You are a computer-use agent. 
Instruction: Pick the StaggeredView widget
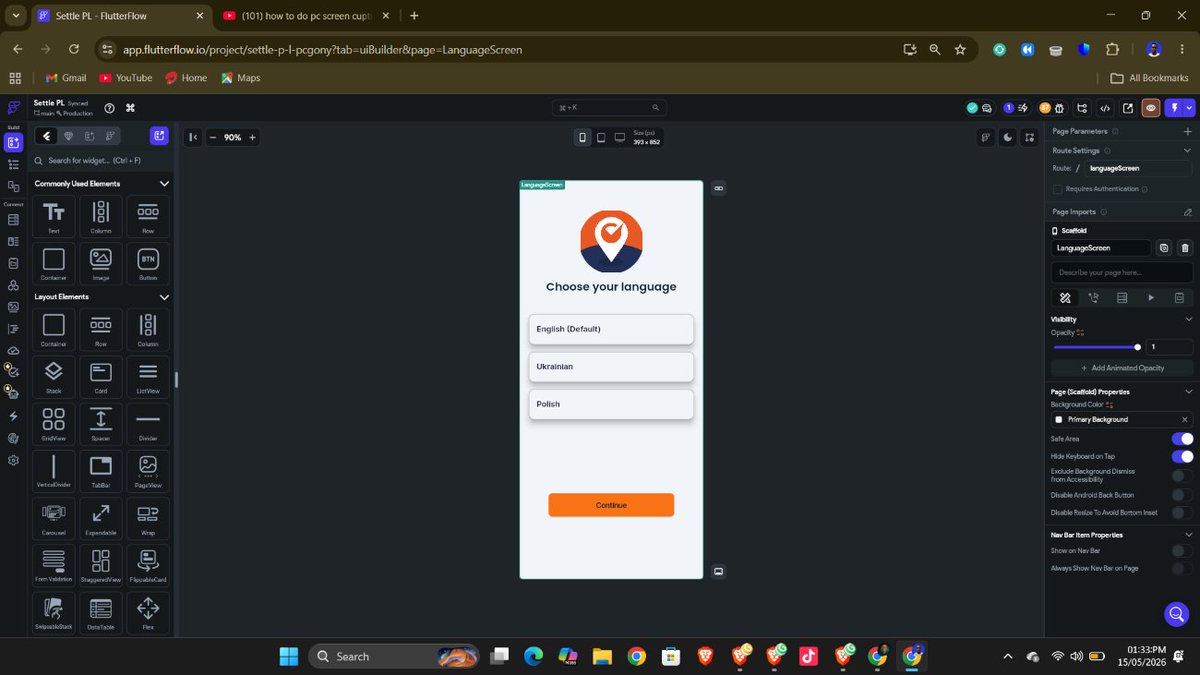coord(101,565)
